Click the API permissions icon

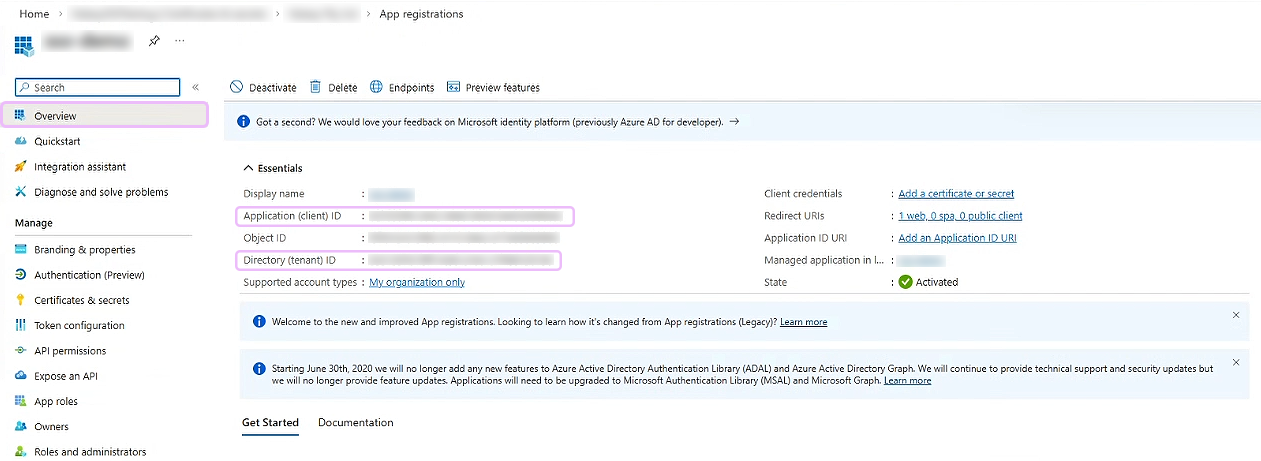[x=20, y=350]
